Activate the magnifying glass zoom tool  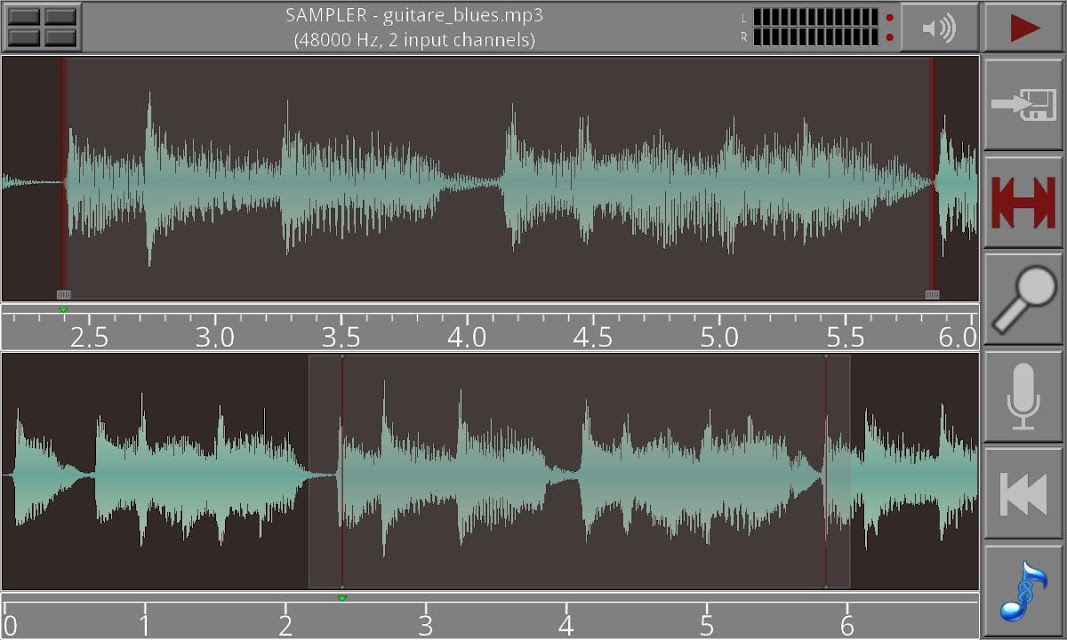pyautogui.click(x=1023, y=299)
